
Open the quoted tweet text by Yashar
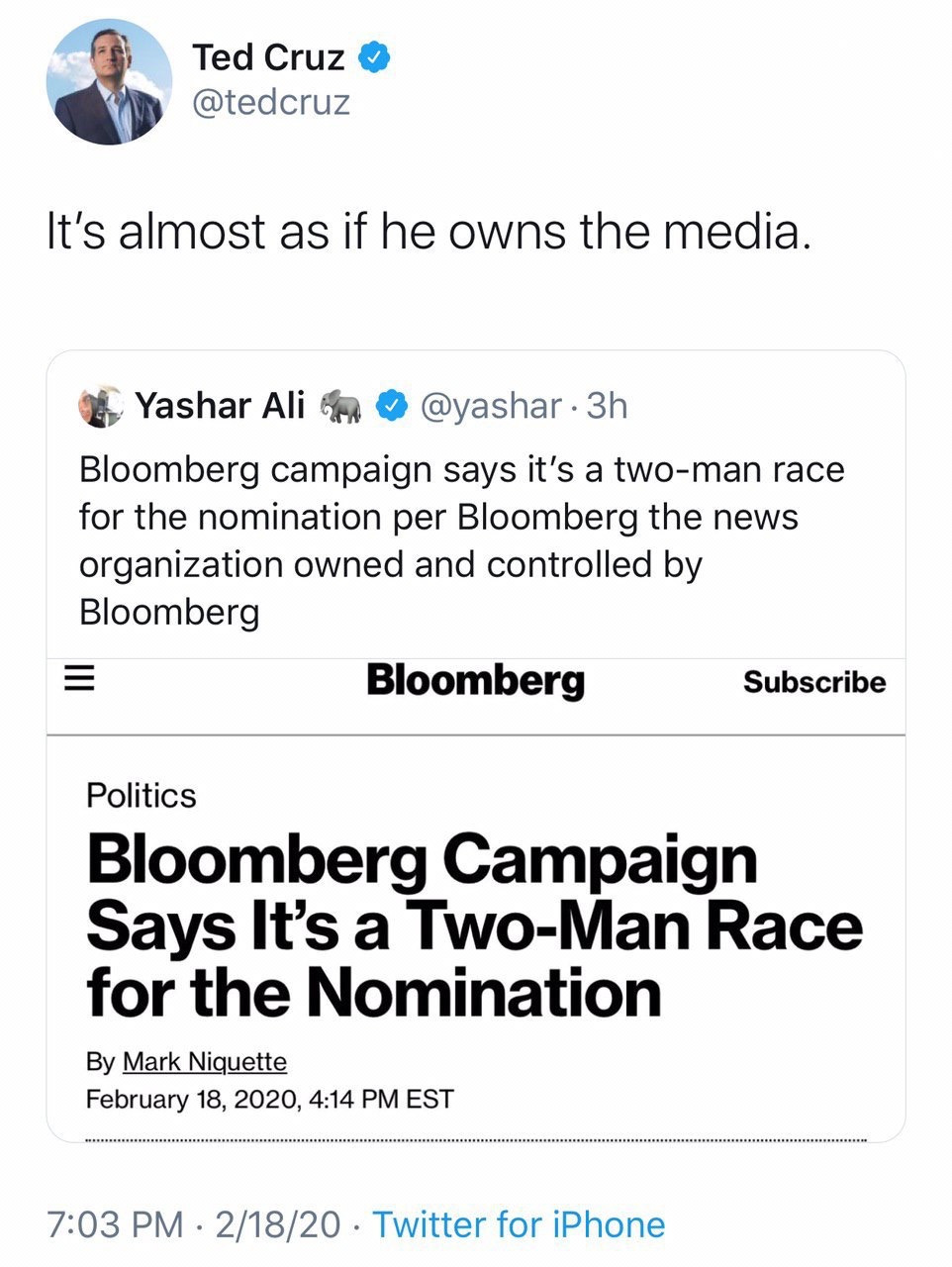click(x=461, y=539)
